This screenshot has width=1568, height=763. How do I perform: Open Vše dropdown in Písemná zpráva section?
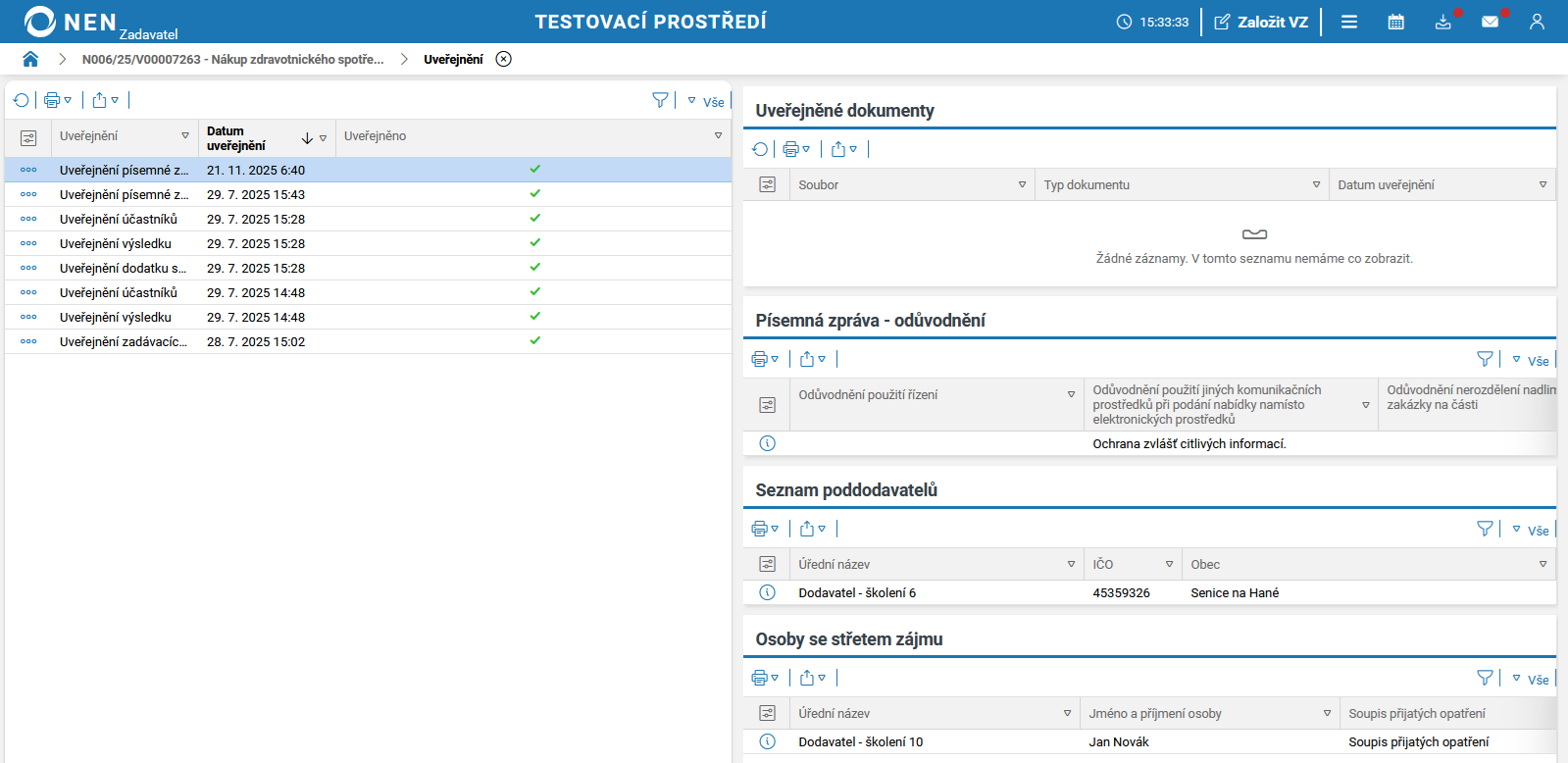(x=1531, y=360)
